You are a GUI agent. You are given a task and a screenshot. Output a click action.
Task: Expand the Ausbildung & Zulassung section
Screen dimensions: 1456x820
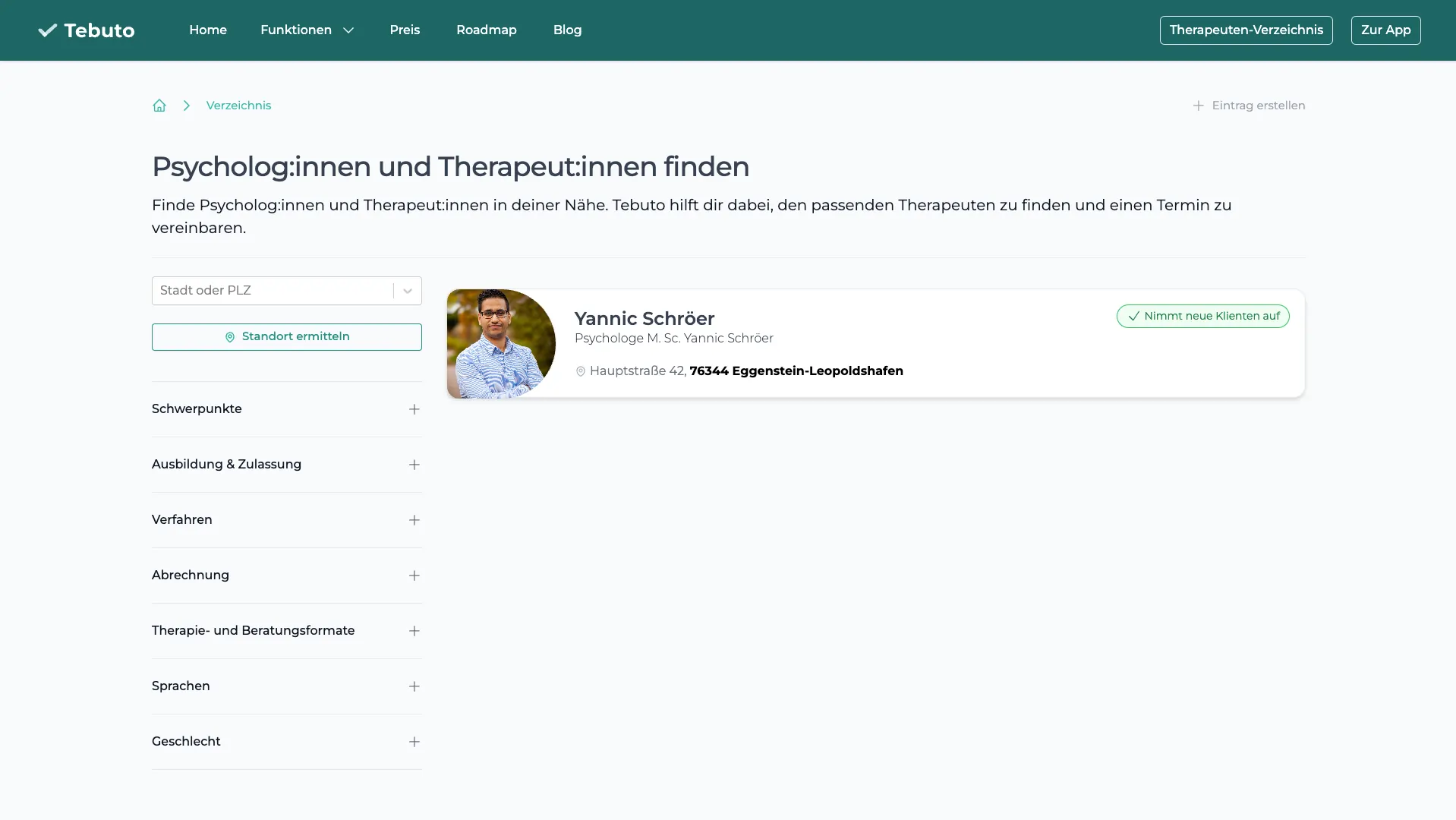(x=414, y=464)
